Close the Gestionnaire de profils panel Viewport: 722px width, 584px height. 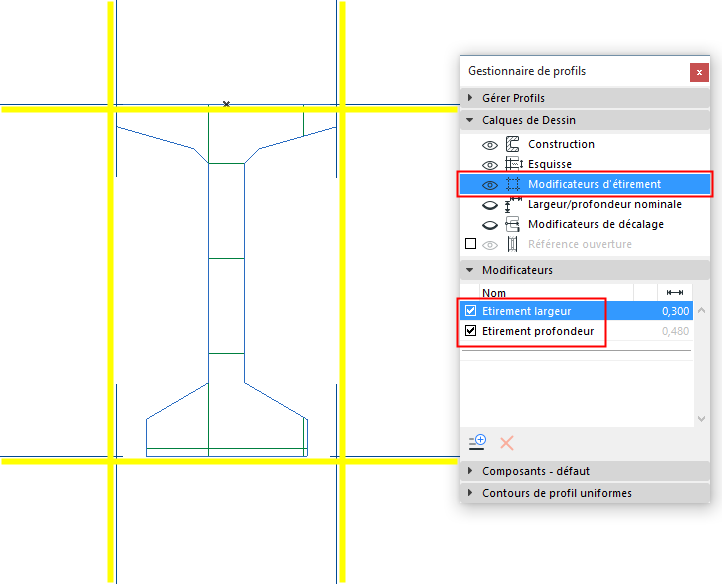click(699, 72)
